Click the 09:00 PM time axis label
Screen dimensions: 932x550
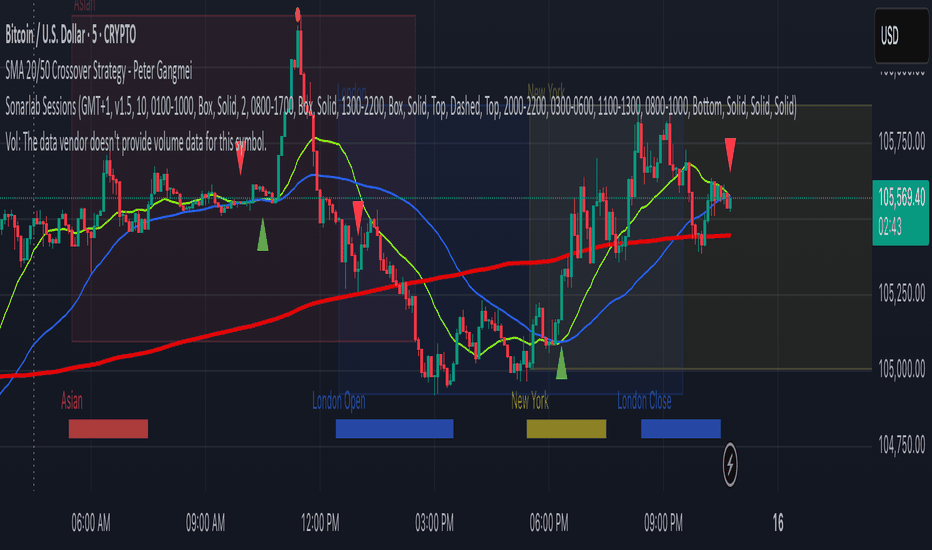coord(663,524)
